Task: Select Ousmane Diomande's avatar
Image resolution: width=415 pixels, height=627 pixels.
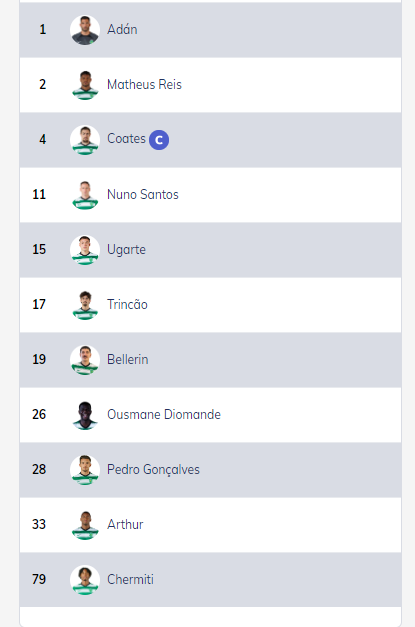Action: coord(85,415)
